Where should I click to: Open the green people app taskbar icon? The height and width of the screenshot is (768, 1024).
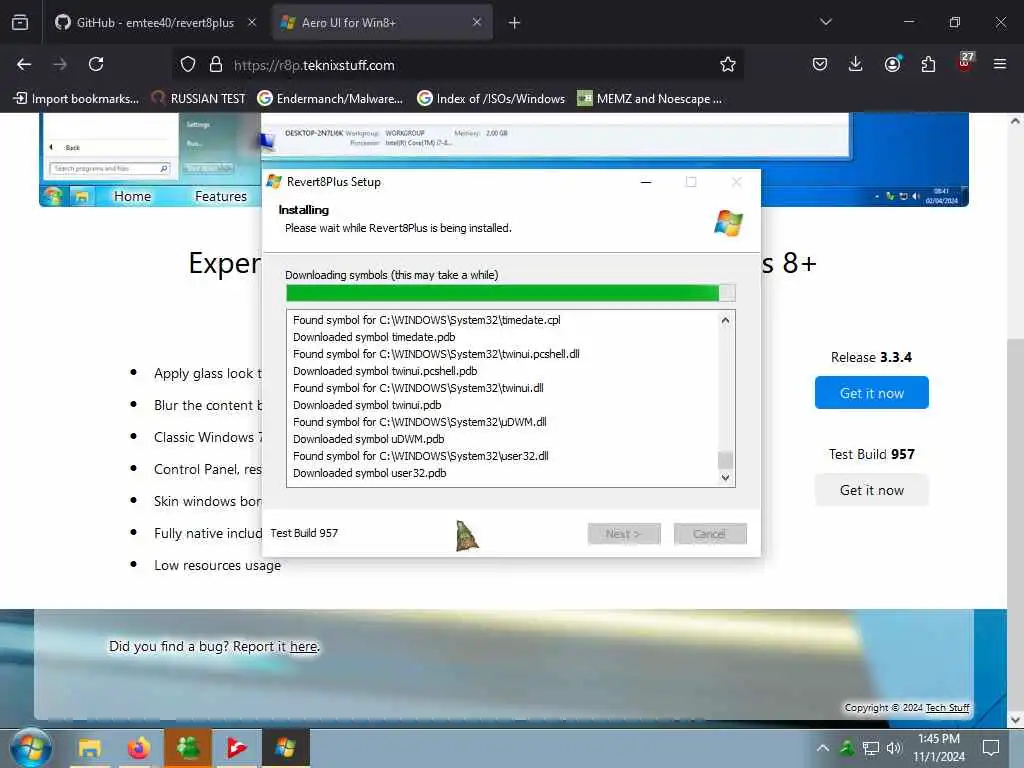[x=188, y=748]
